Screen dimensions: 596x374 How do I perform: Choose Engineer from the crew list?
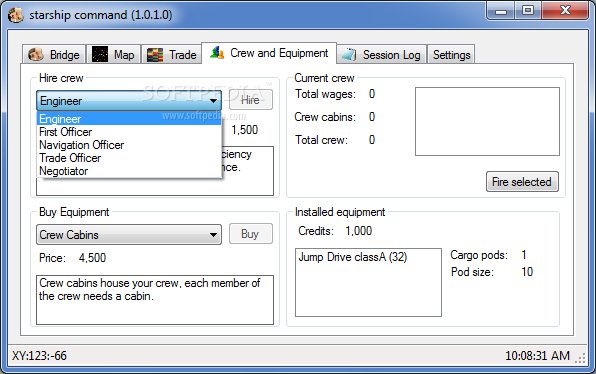[129, 119]
